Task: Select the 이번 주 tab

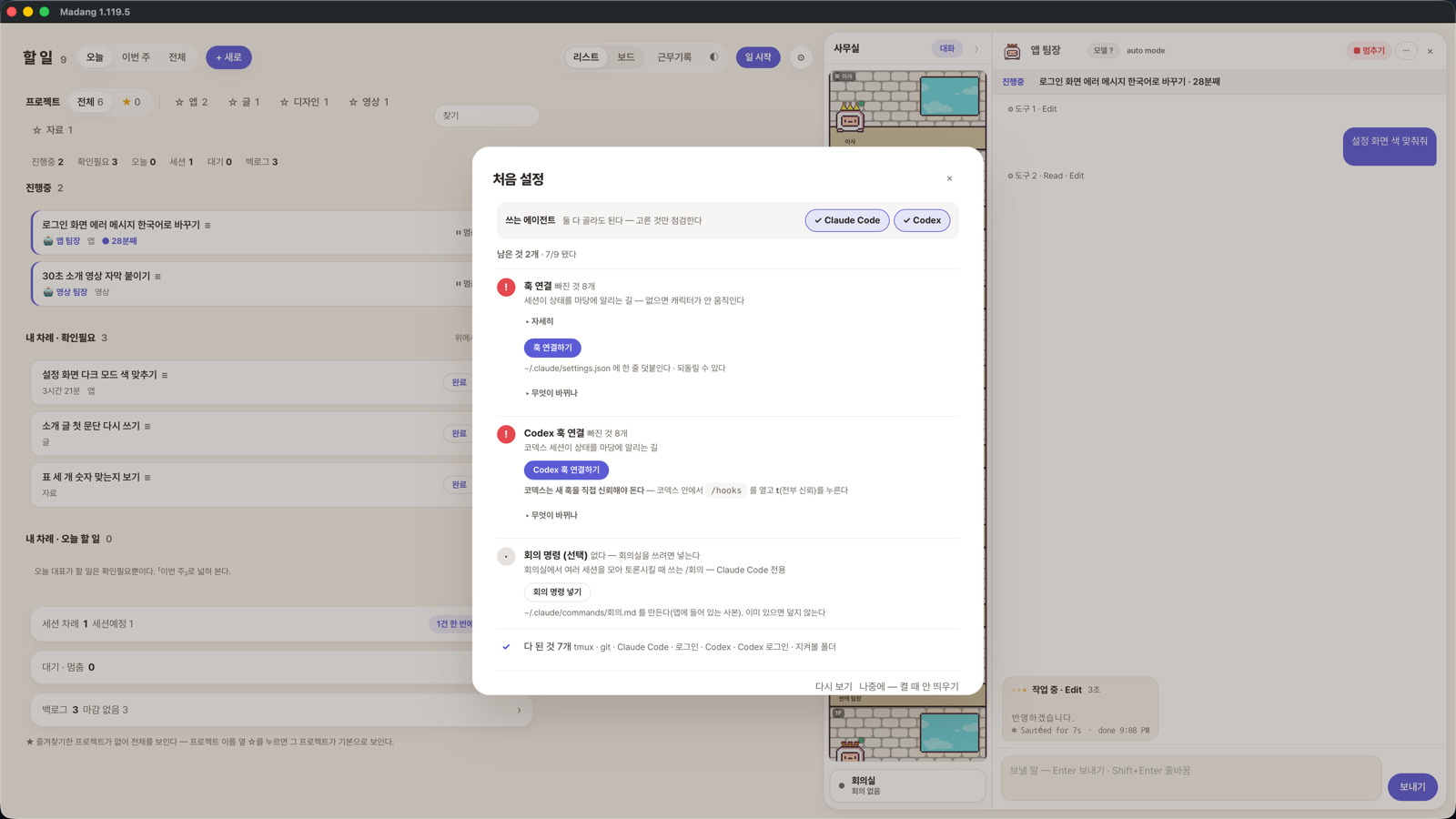Action: (136, 57)
